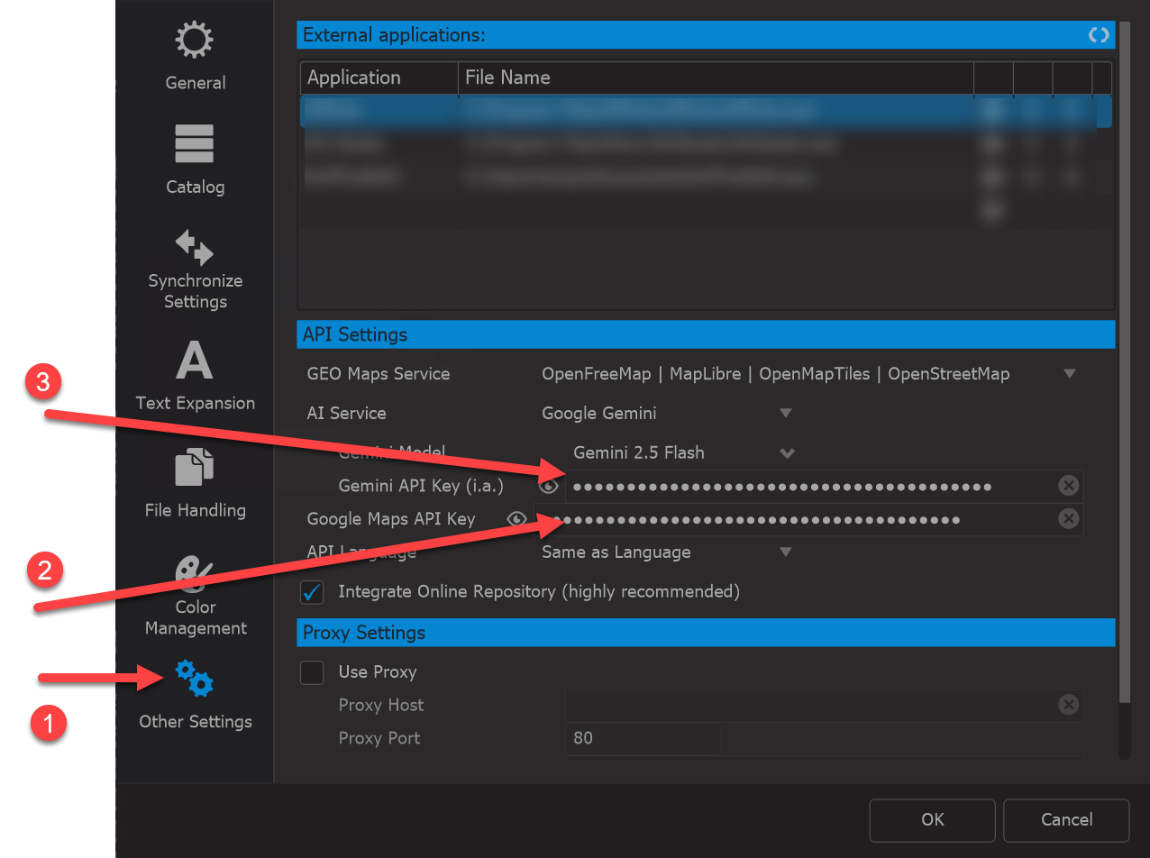Clear the Gemini API Key field
Screen dimensions: 1150x858
pyautogui.click(x=1069, y=485)
